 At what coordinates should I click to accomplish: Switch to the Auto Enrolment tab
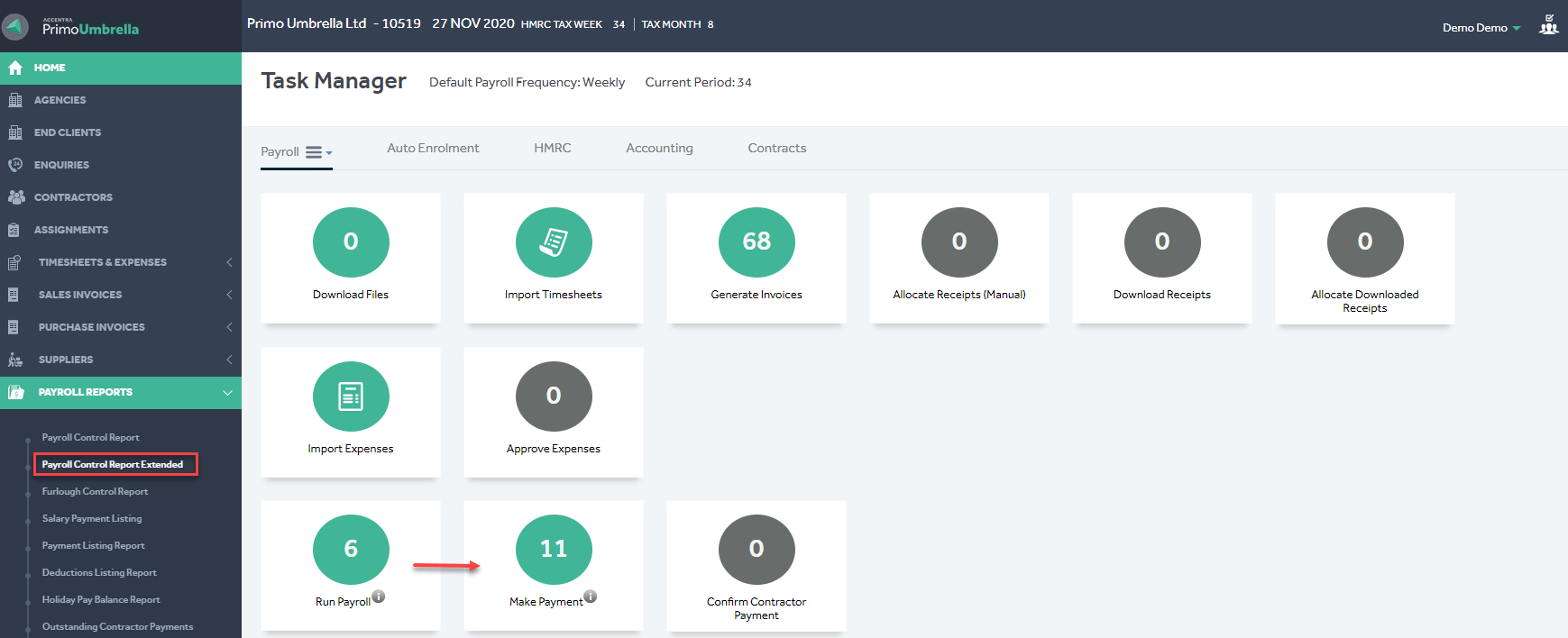433,148
